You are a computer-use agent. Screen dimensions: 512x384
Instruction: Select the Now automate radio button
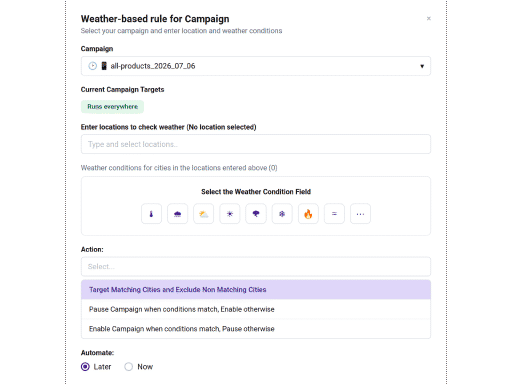[129, 367]
